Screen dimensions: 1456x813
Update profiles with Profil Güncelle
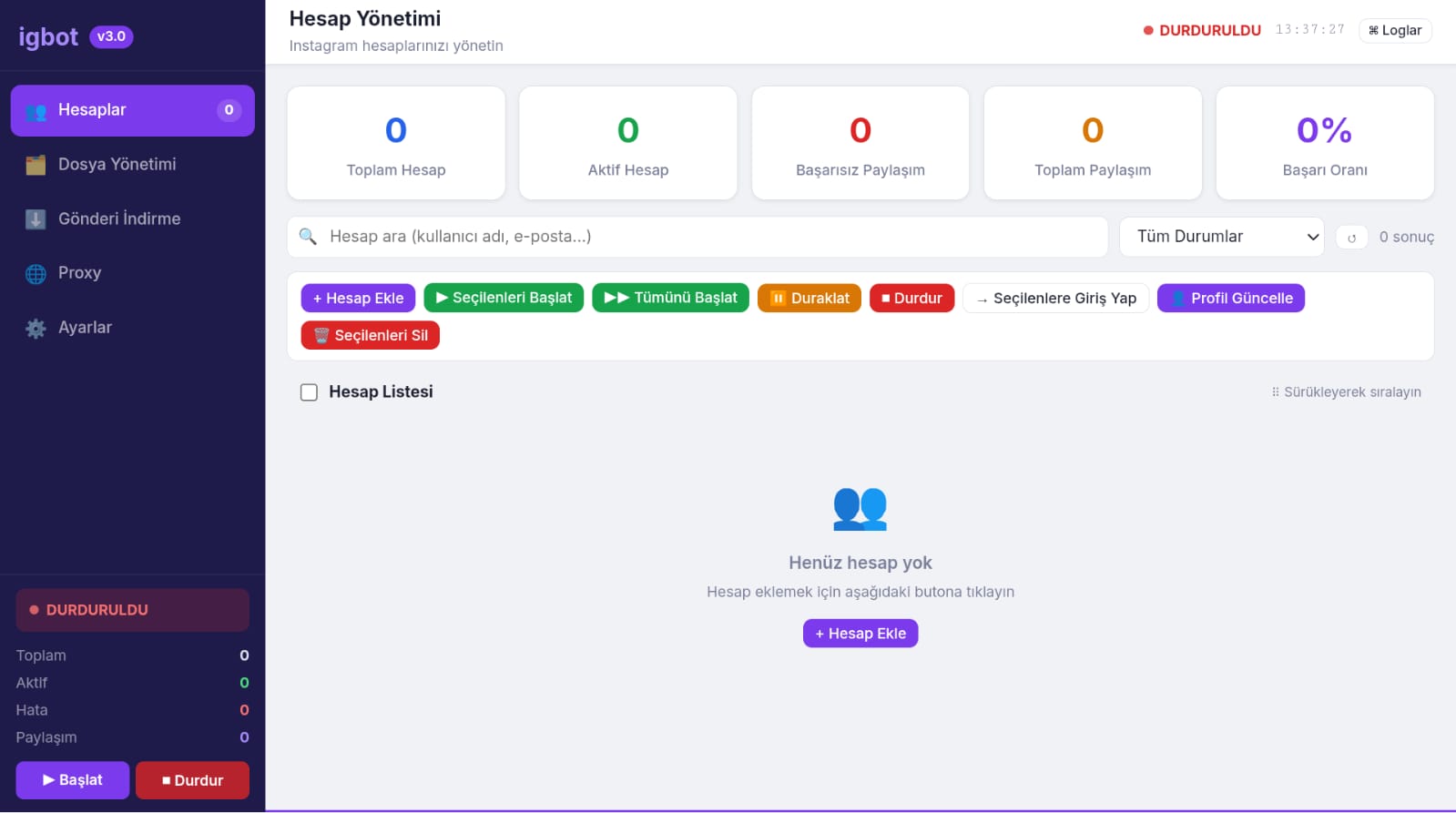(x=1230, y=299)
